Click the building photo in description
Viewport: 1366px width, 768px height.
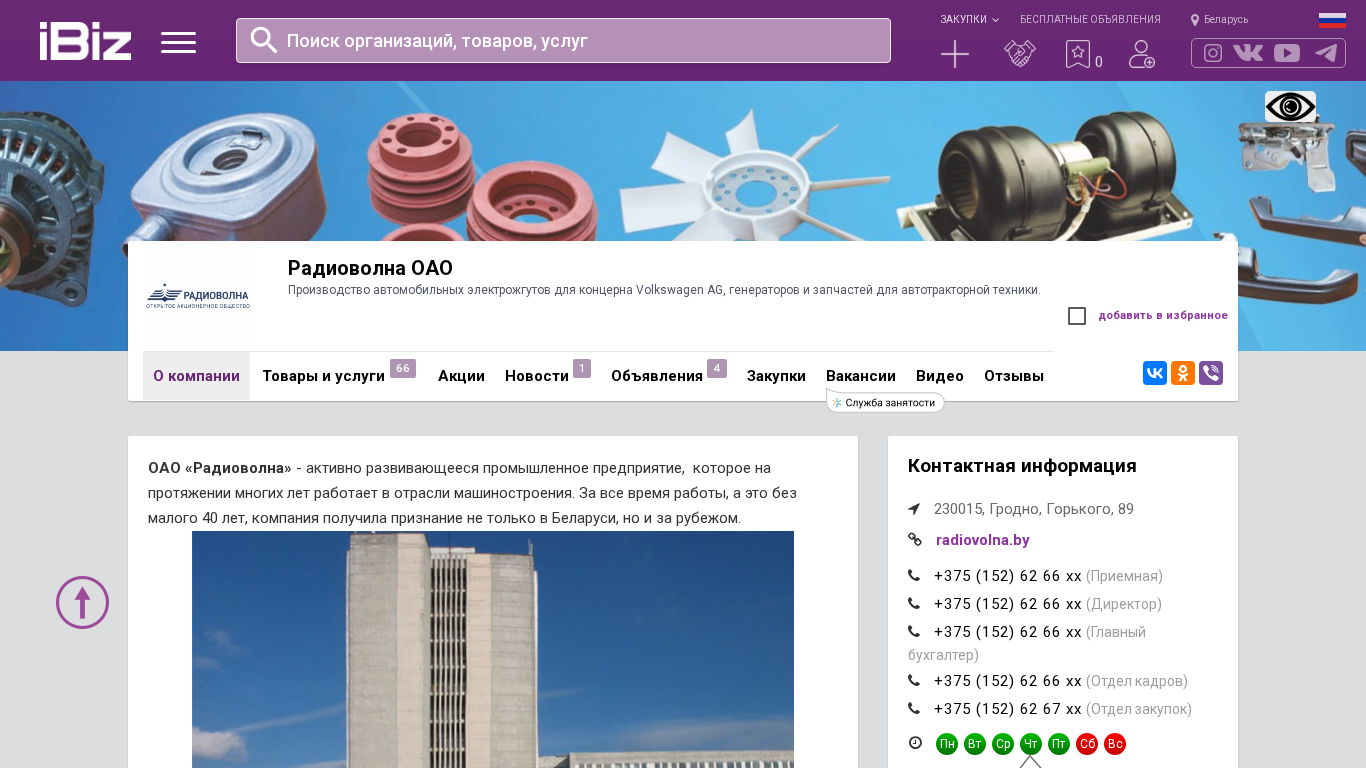[x=493, y=650]
